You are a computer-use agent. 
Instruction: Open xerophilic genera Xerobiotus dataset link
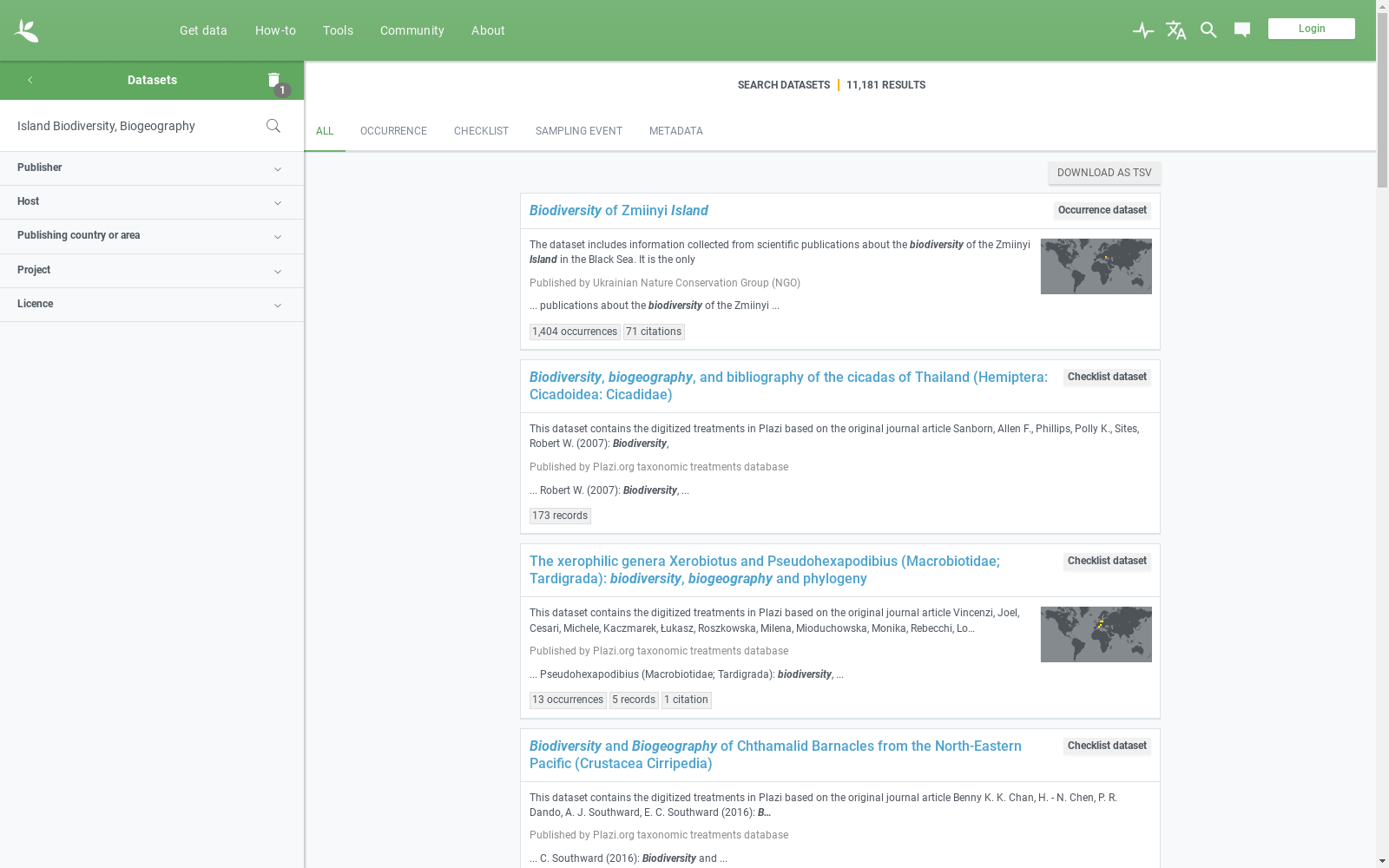764,570
